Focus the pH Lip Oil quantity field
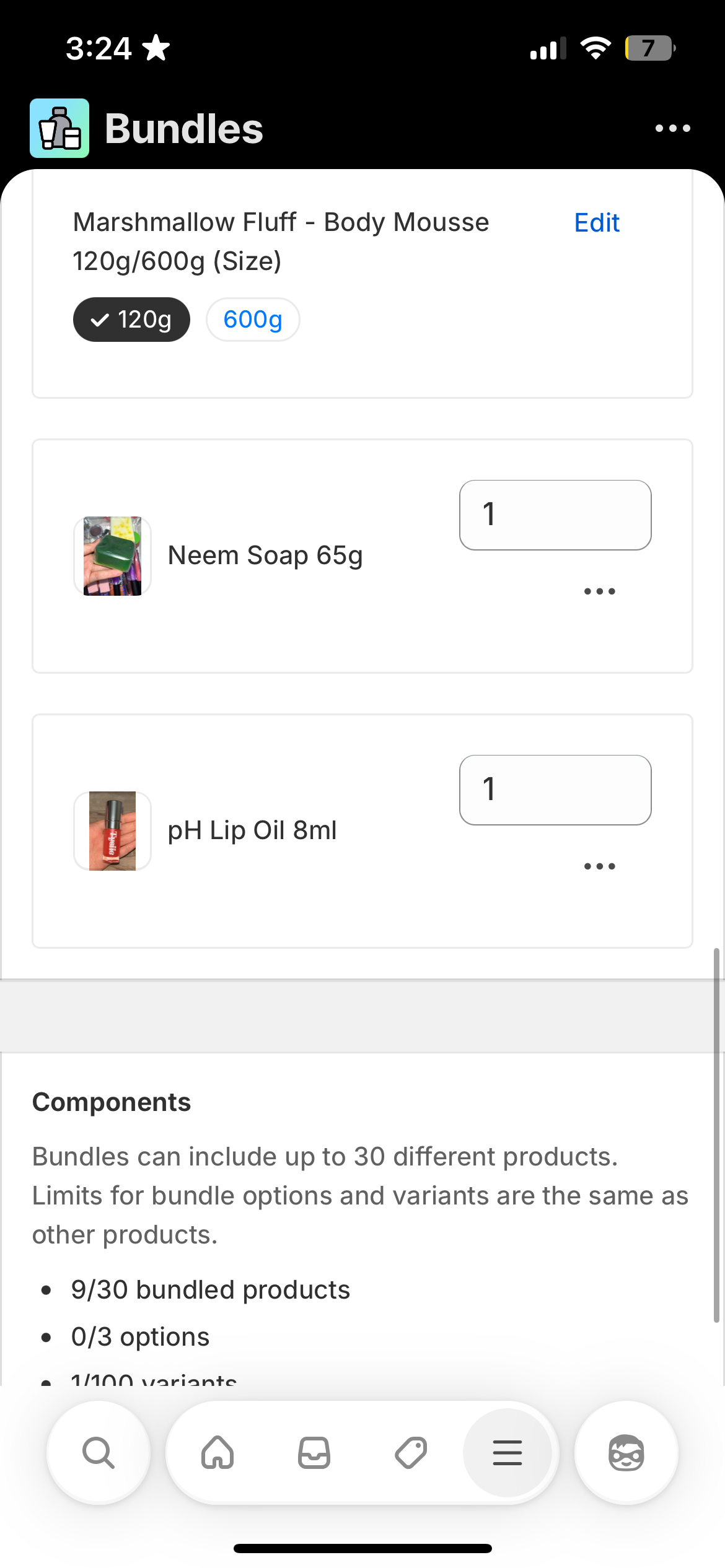This screenshot has width=725, height=1568. pos(555,790)
